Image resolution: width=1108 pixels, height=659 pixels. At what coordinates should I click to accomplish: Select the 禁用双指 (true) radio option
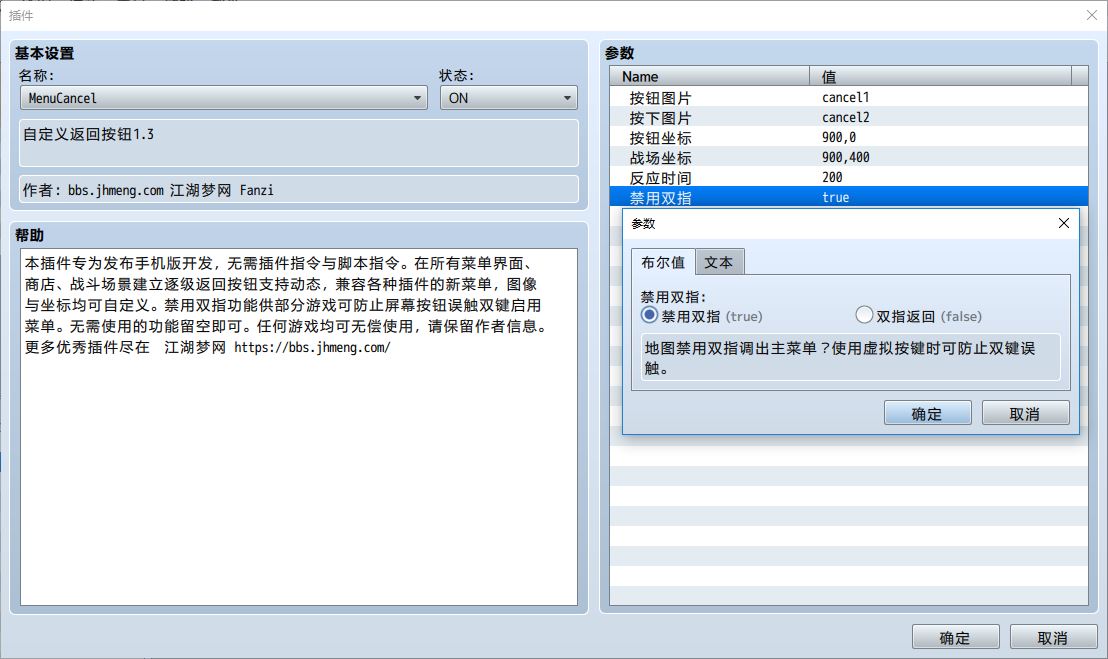point(650,315)
